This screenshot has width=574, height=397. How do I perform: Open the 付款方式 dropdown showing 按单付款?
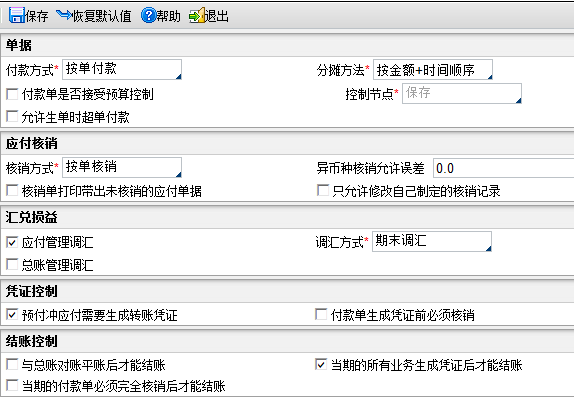(122, 69)
